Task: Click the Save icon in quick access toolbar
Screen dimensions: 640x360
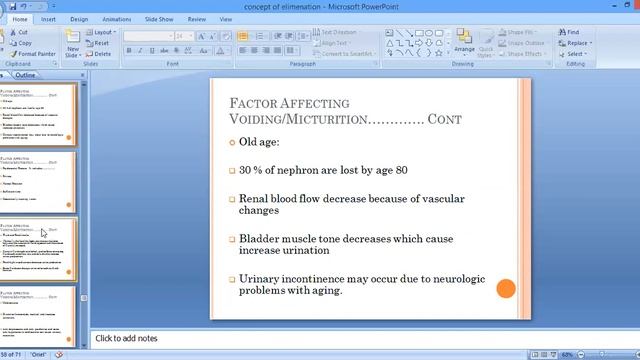Action: click(13, 6)
